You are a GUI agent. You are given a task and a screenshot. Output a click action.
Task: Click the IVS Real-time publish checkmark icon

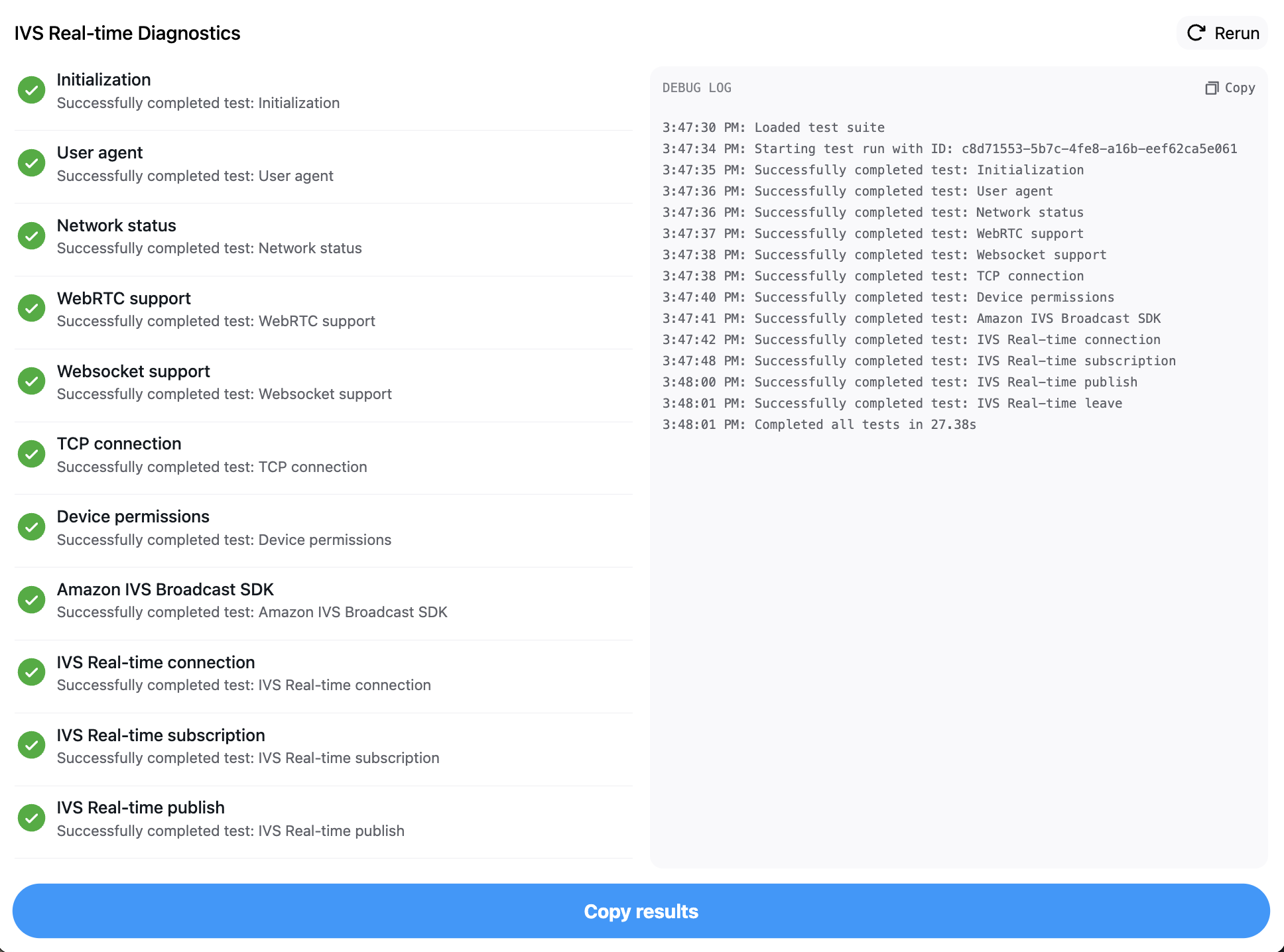pyautogui.click(x=31, y=817)
